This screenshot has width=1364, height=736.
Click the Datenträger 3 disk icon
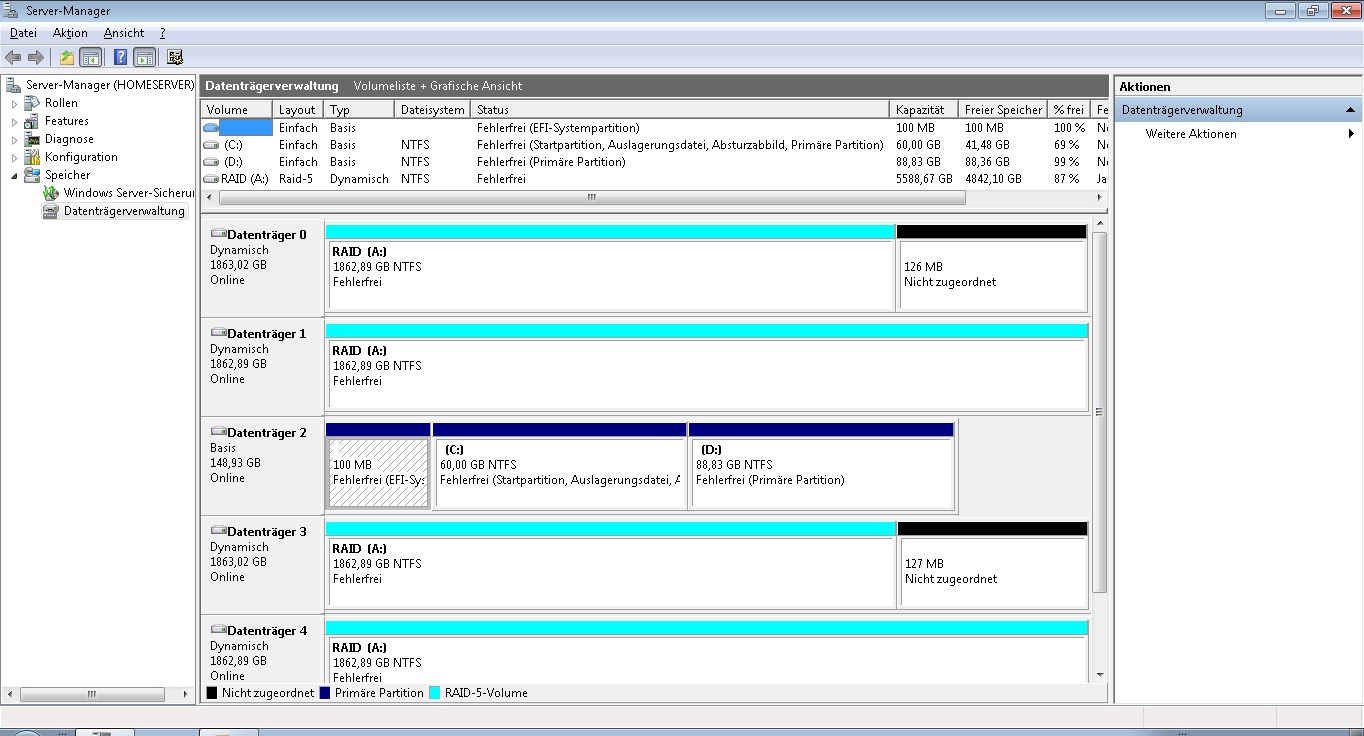pos(218,531)
